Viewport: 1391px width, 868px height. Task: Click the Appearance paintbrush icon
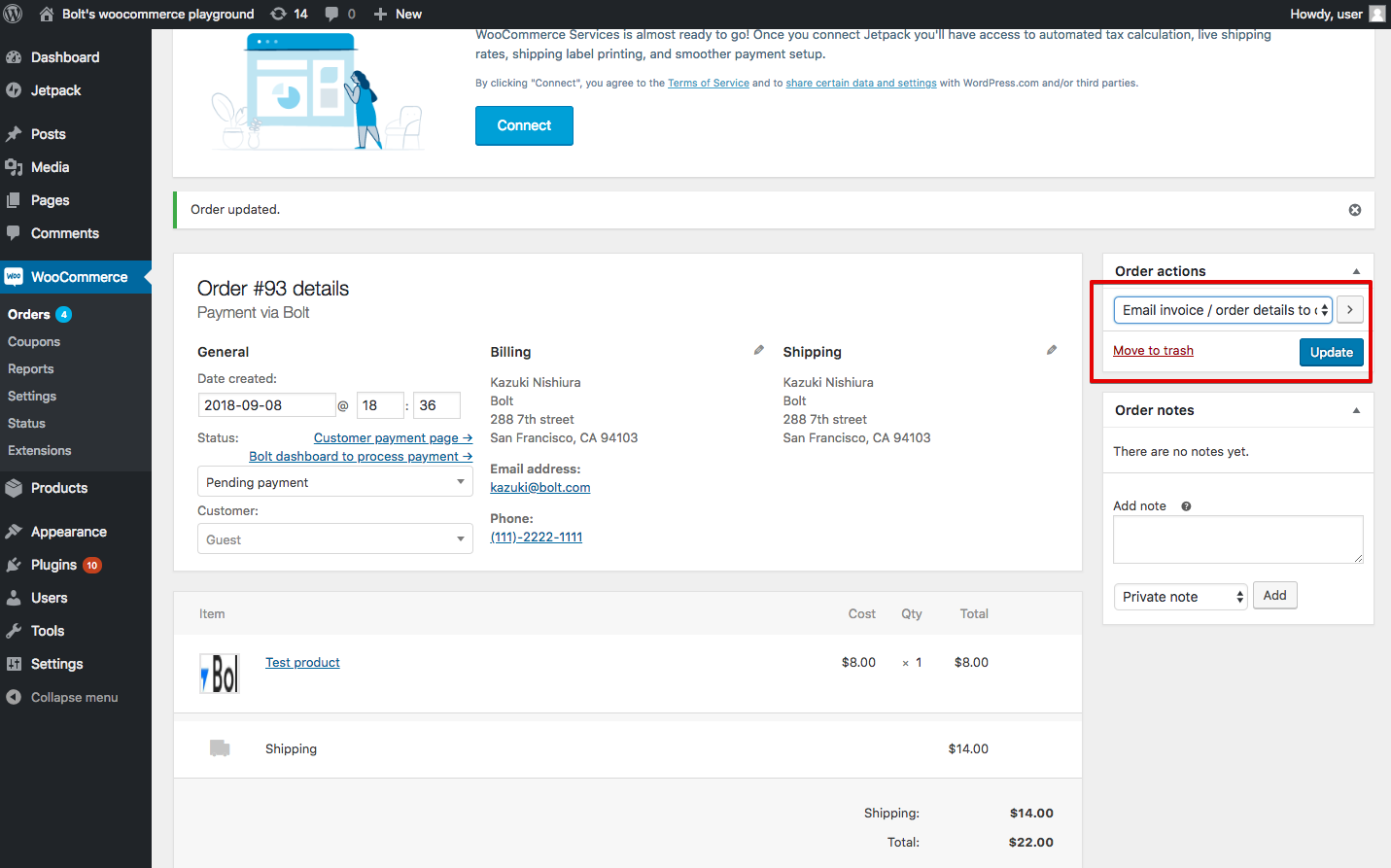pyautogui.click(x=14, y=532)
